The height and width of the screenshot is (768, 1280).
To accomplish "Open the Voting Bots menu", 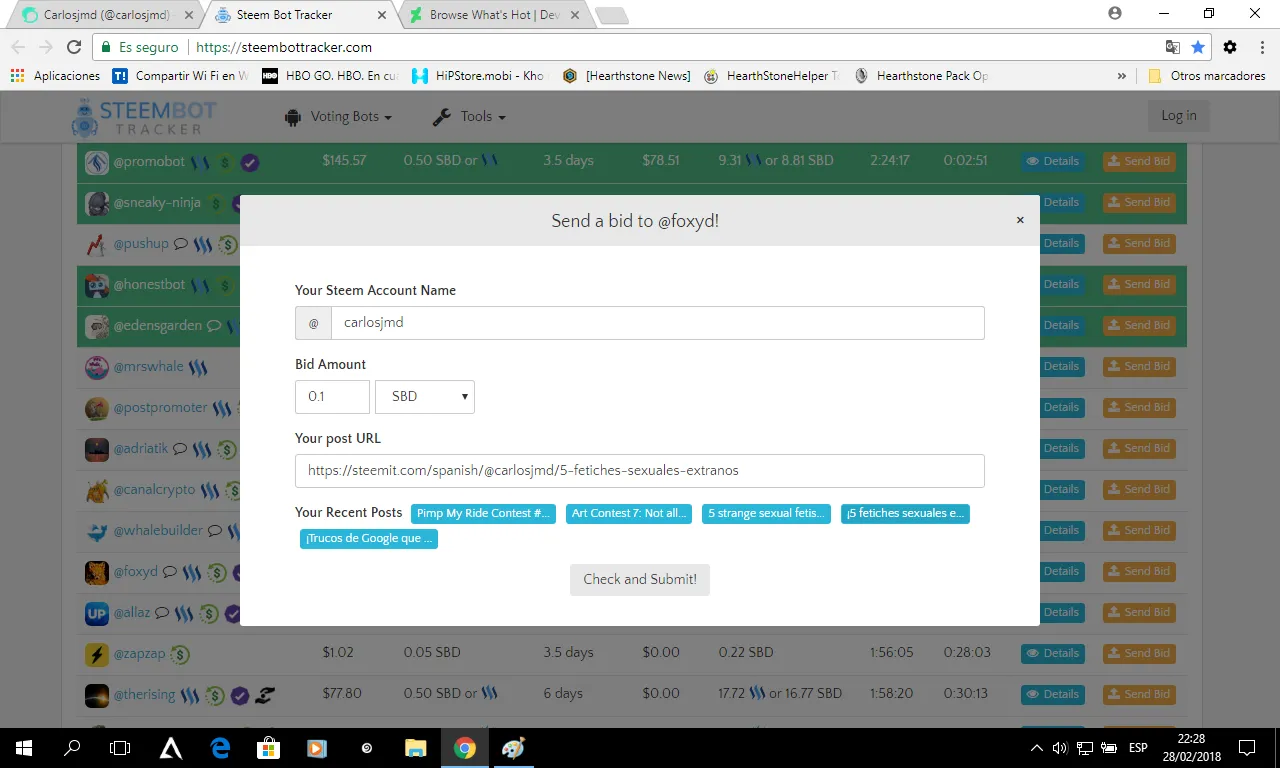I will pos(338,117).
